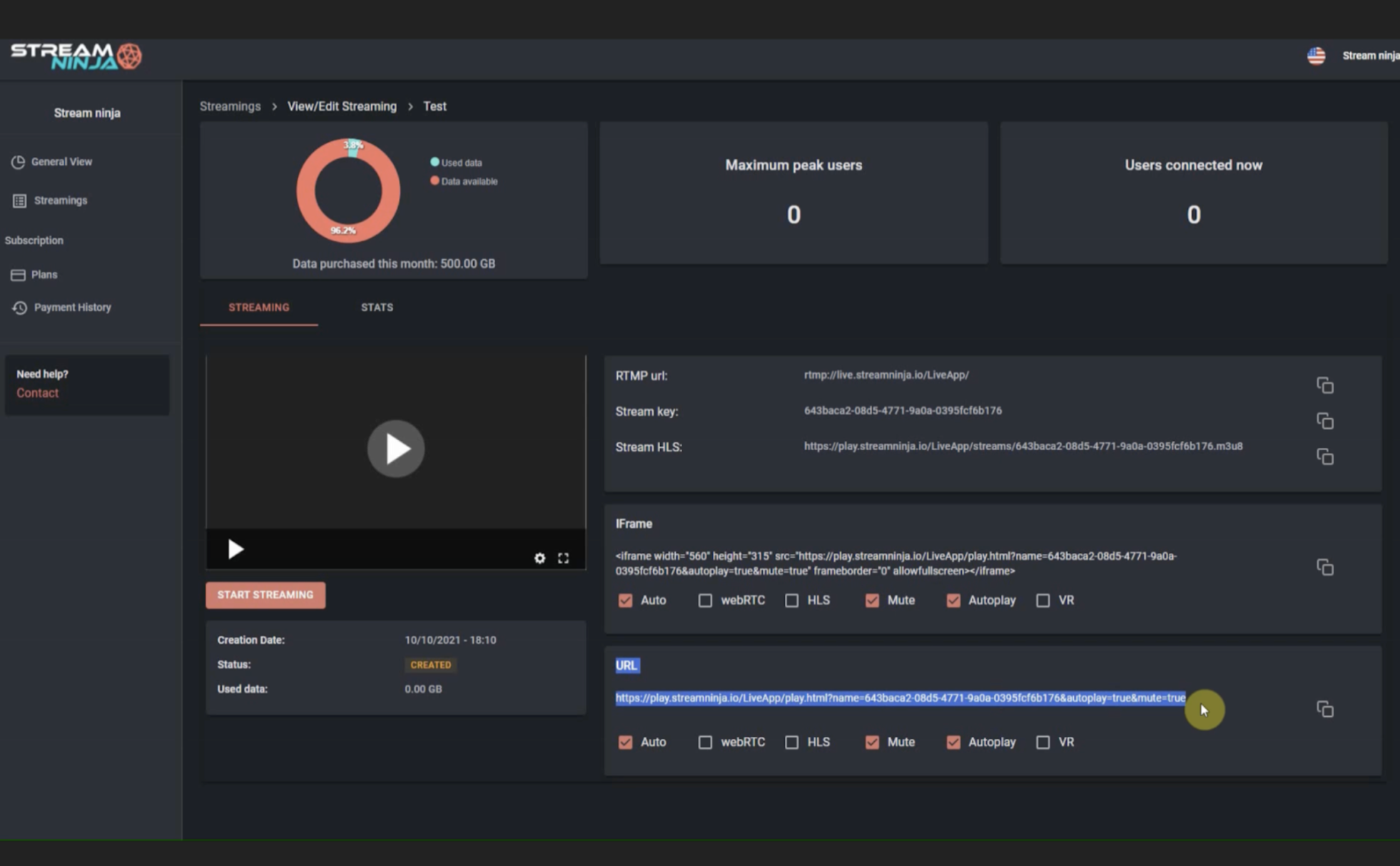This screenshot has height=866, width=1400.
Task: Click the small play control button
Action: [235, 549]
